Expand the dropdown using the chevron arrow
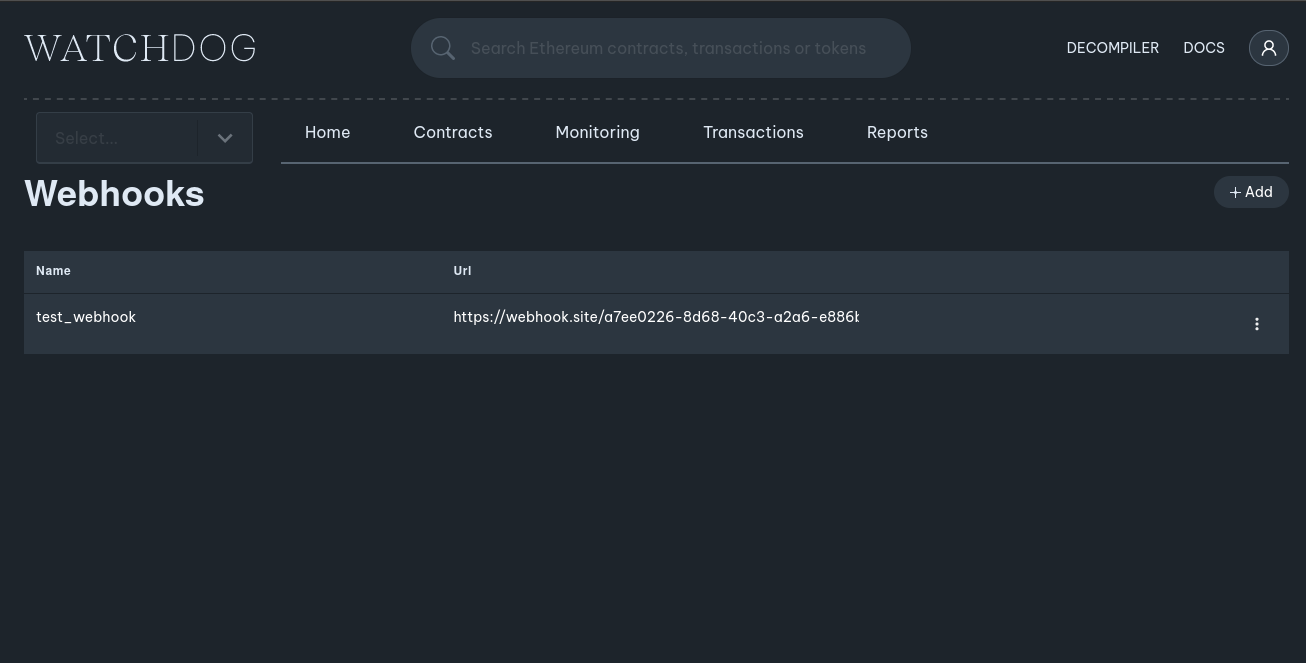The image size is (1306, 663). pyautogui.click(x=225, y=138)
